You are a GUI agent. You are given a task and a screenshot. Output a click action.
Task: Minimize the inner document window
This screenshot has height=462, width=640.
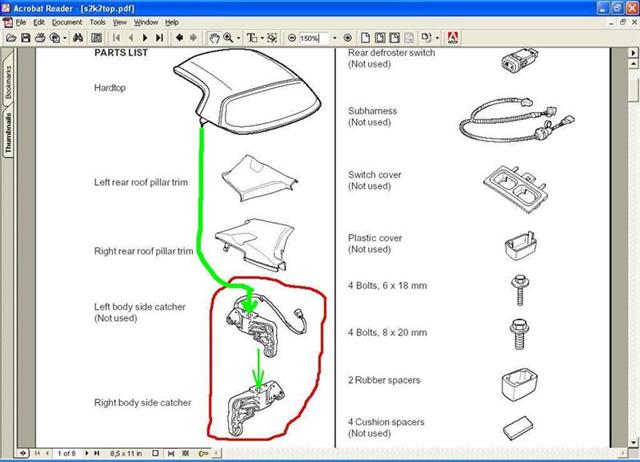tap(611, 22)
